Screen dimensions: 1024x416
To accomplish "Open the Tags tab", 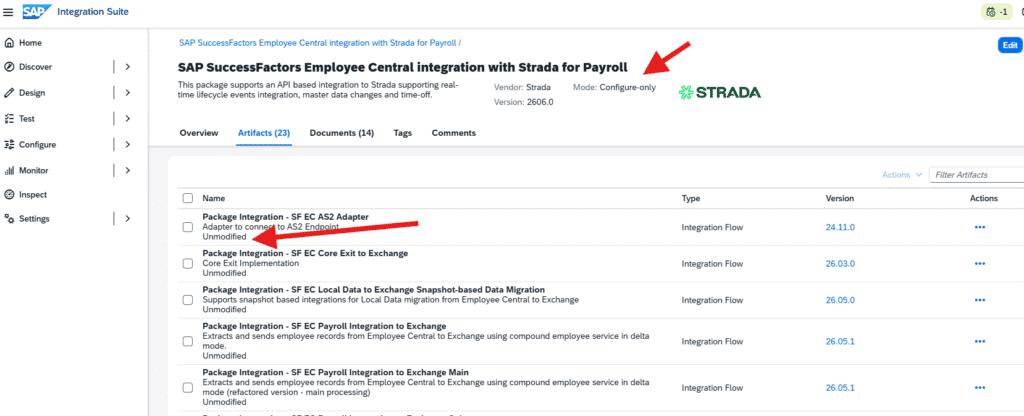I will tap(403, 133).
